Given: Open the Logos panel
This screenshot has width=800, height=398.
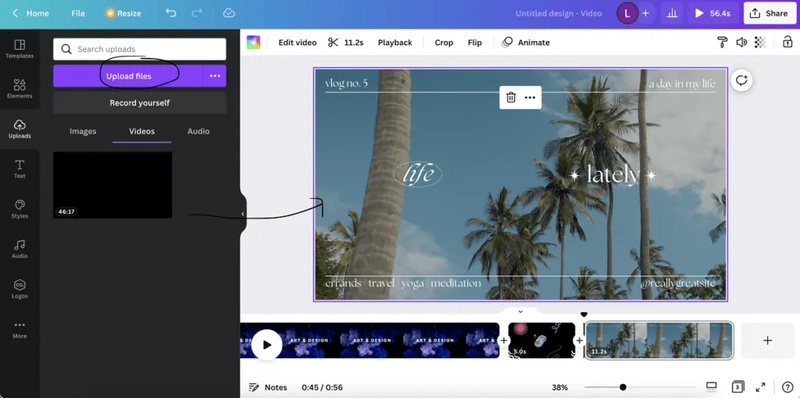Looking at the screenshot, I should [19, 289].
